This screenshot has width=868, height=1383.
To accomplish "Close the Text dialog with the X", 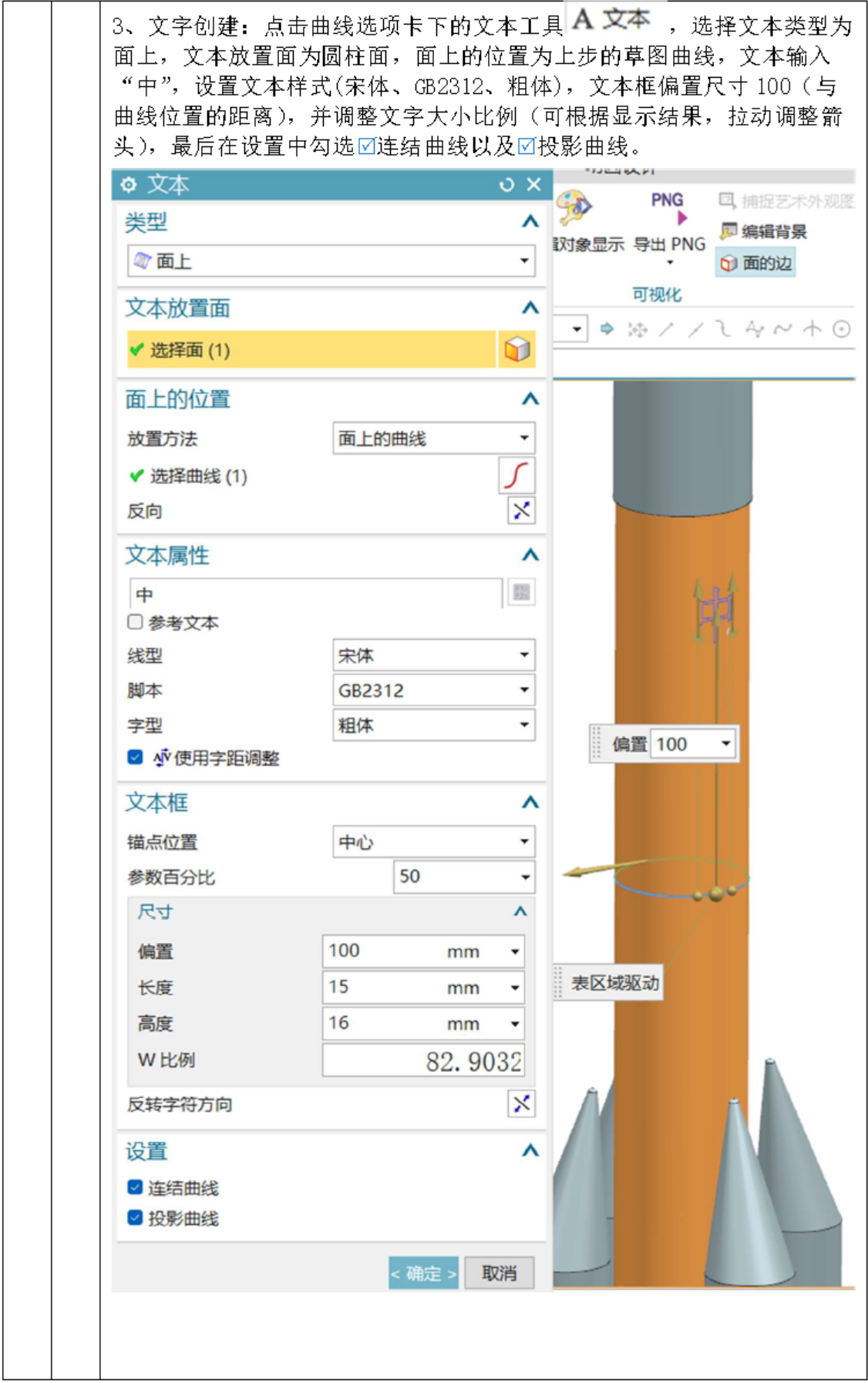I will [x=533, y=184].
